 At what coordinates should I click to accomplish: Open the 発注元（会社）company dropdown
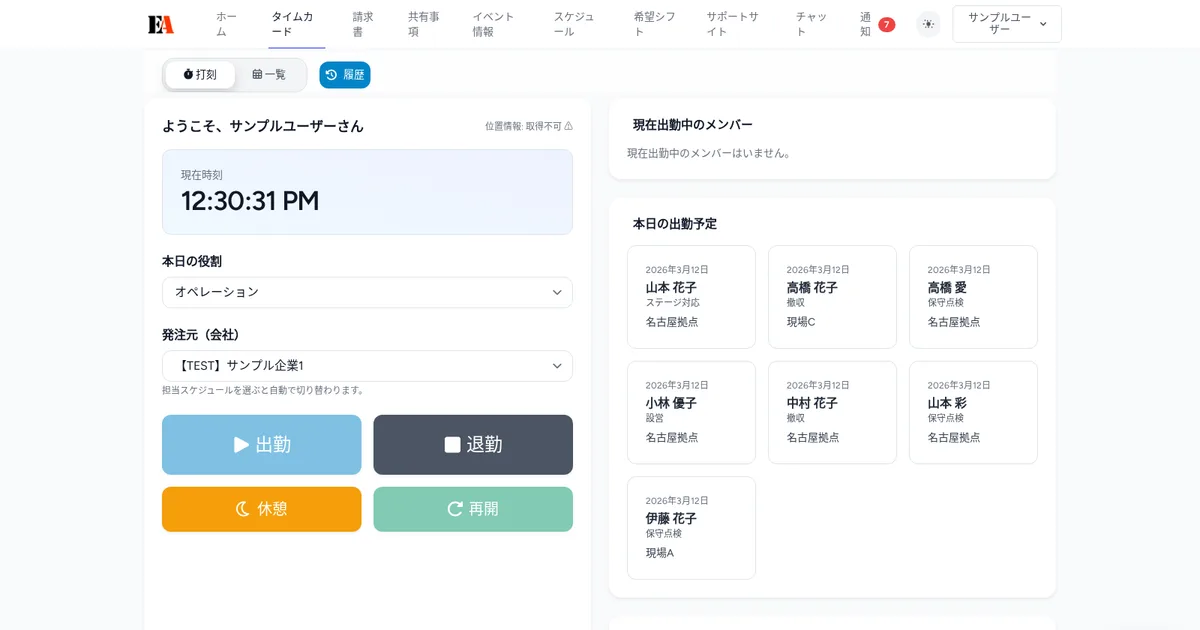pos(367,366)
